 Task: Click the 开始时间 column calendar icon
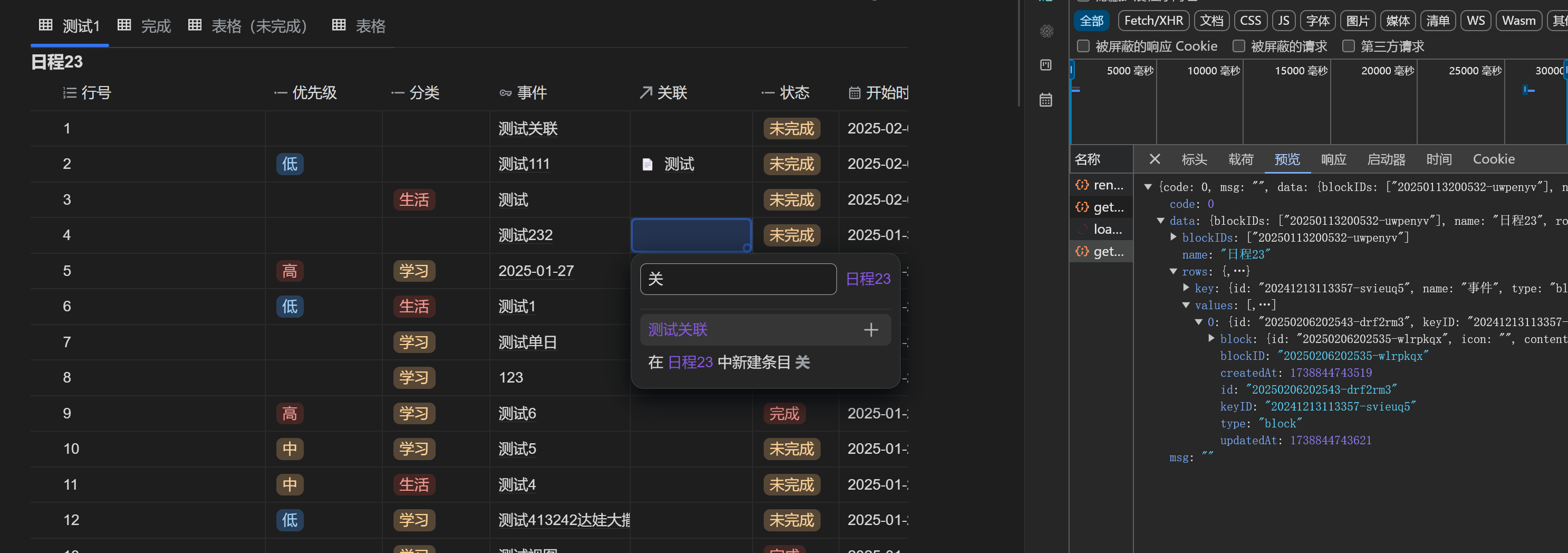pos(854,93)
